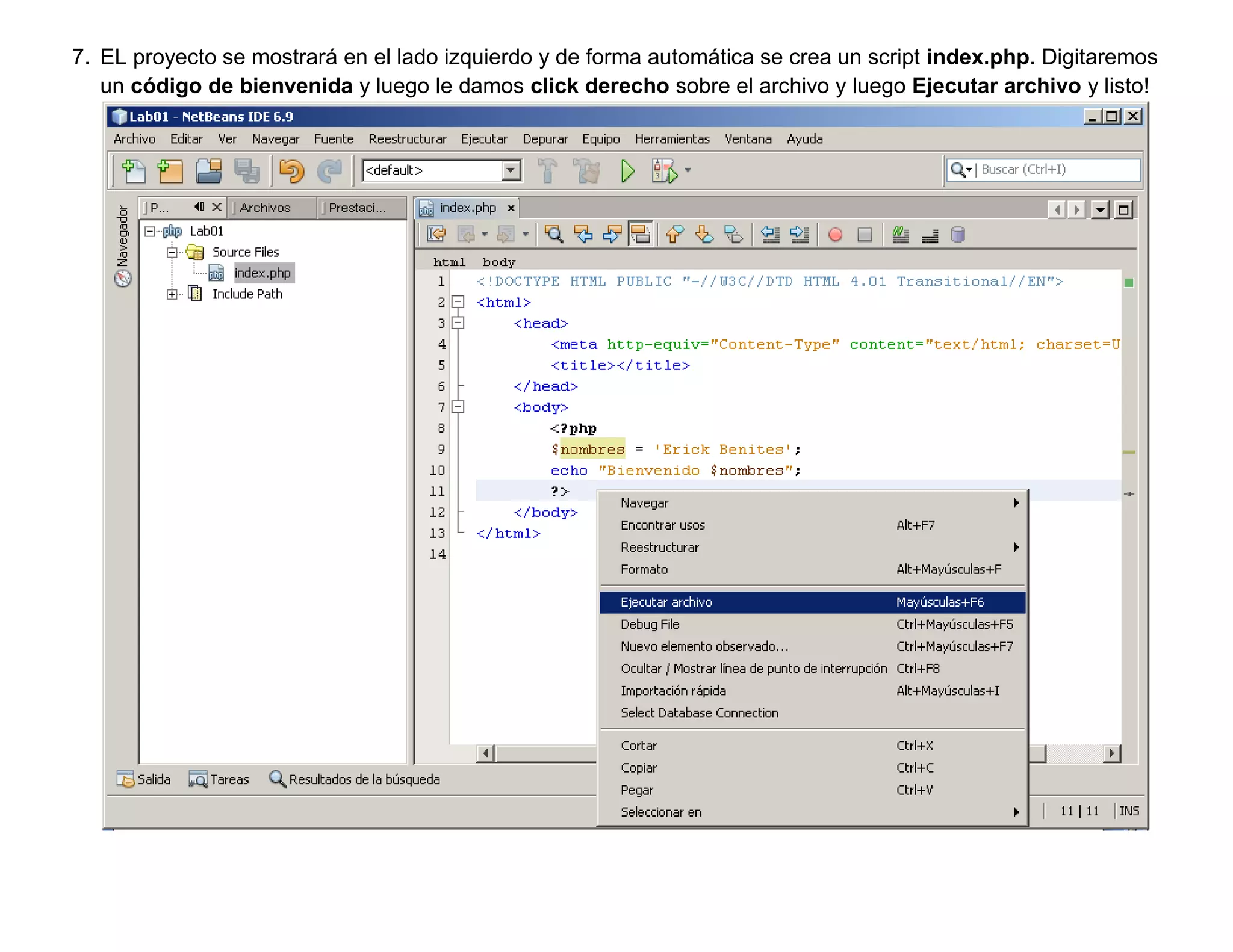Viewport: 1233px width, 952px height.
Task: Open the Tareas window
Action: click(219, 779)
